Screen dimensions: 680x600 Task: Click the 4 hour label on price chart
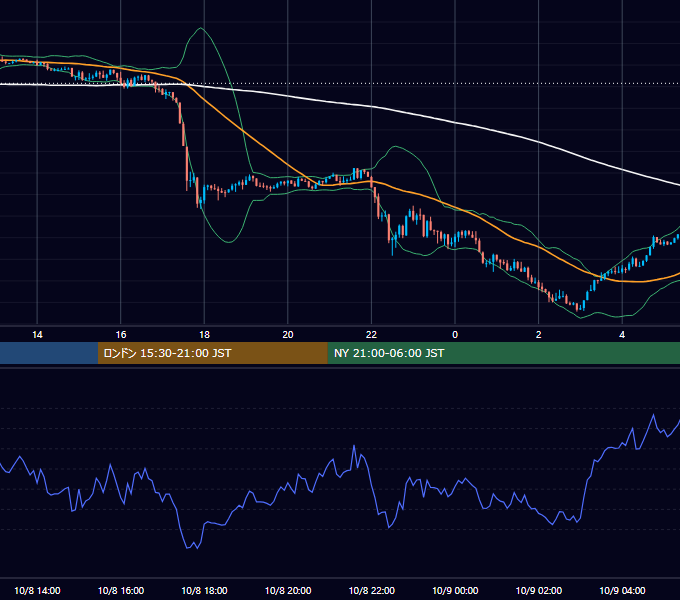pyautogui.click(x=622, y=335)
